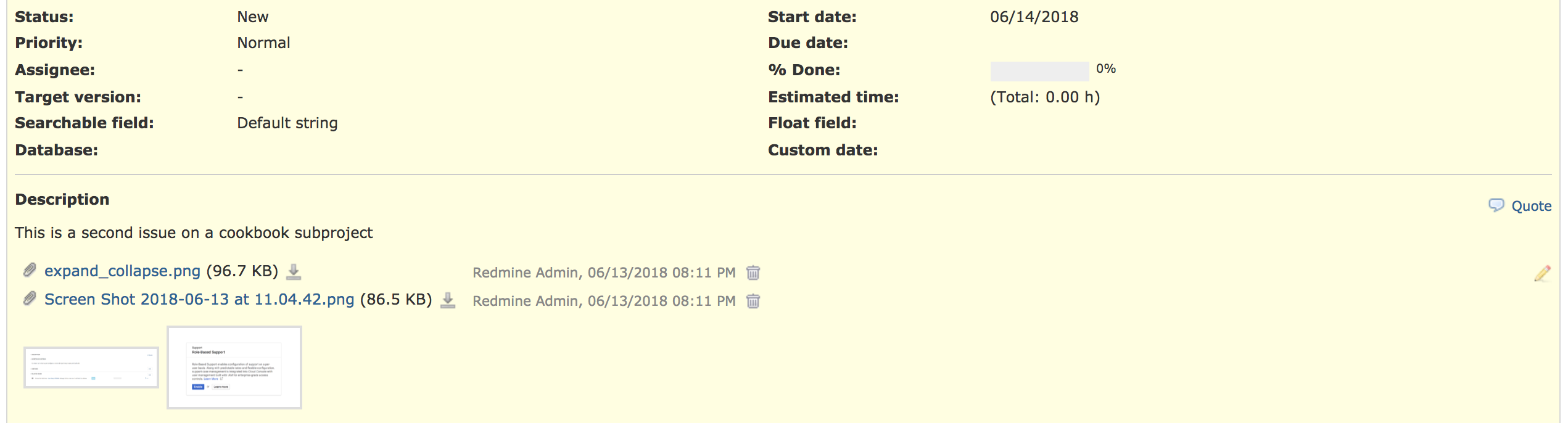Download the Screen Shot attachment via icon

click(448, 300)
